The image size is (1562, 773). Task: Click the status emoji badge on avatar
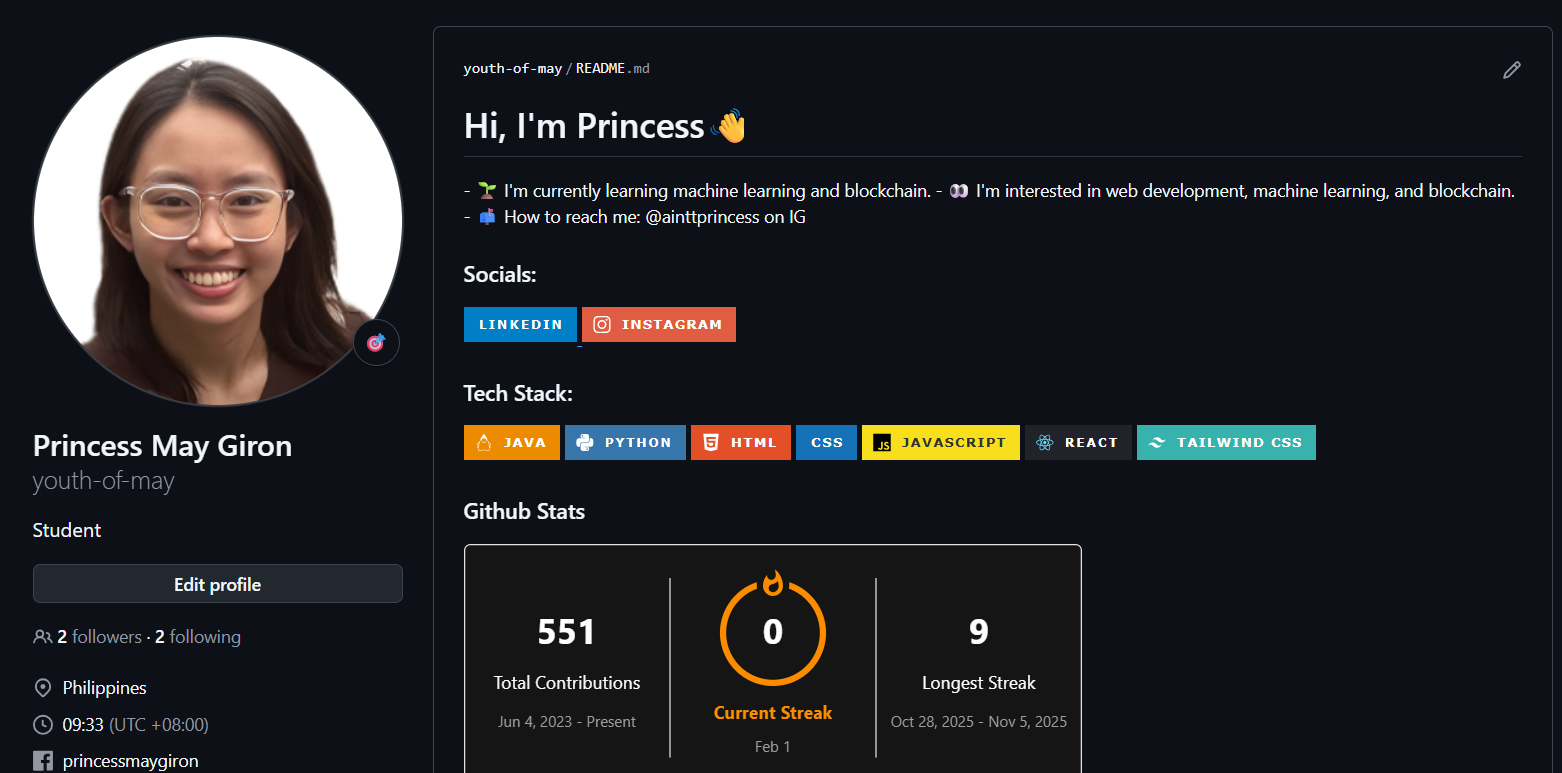tap(376, 343)
